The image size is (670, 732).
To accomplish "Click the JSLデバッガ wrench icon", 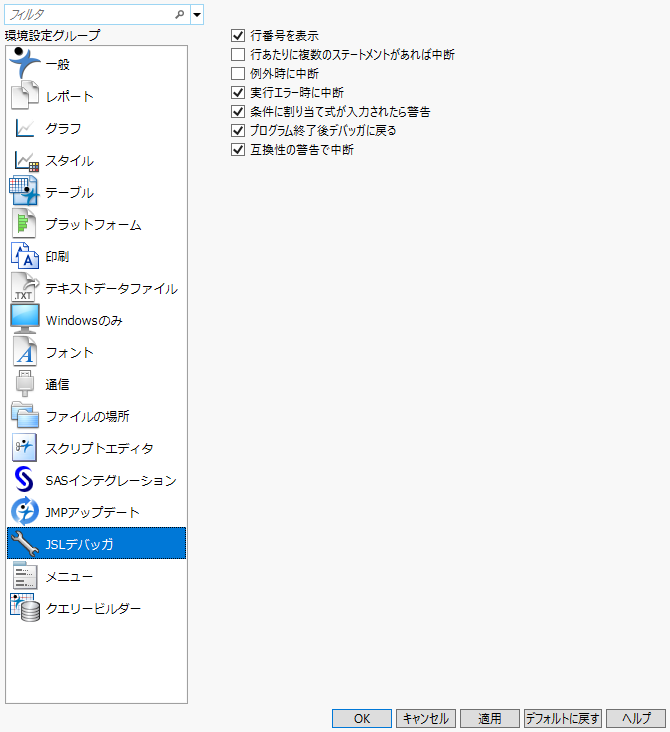I will pyautogui.click(x=25, y=543).
